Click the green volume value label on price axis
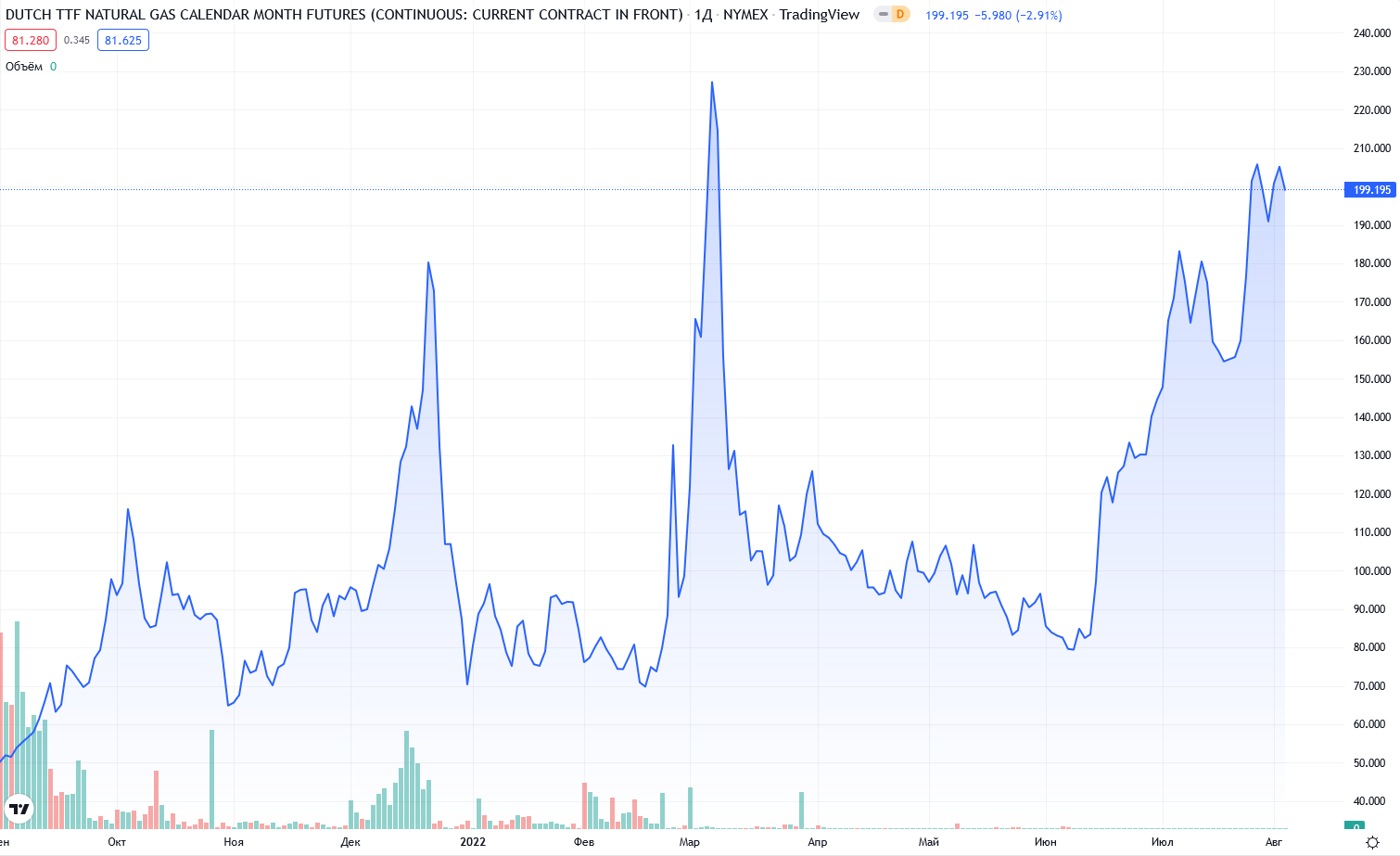The height and width of the screenshot is (856, 1400). [1355, 826]
